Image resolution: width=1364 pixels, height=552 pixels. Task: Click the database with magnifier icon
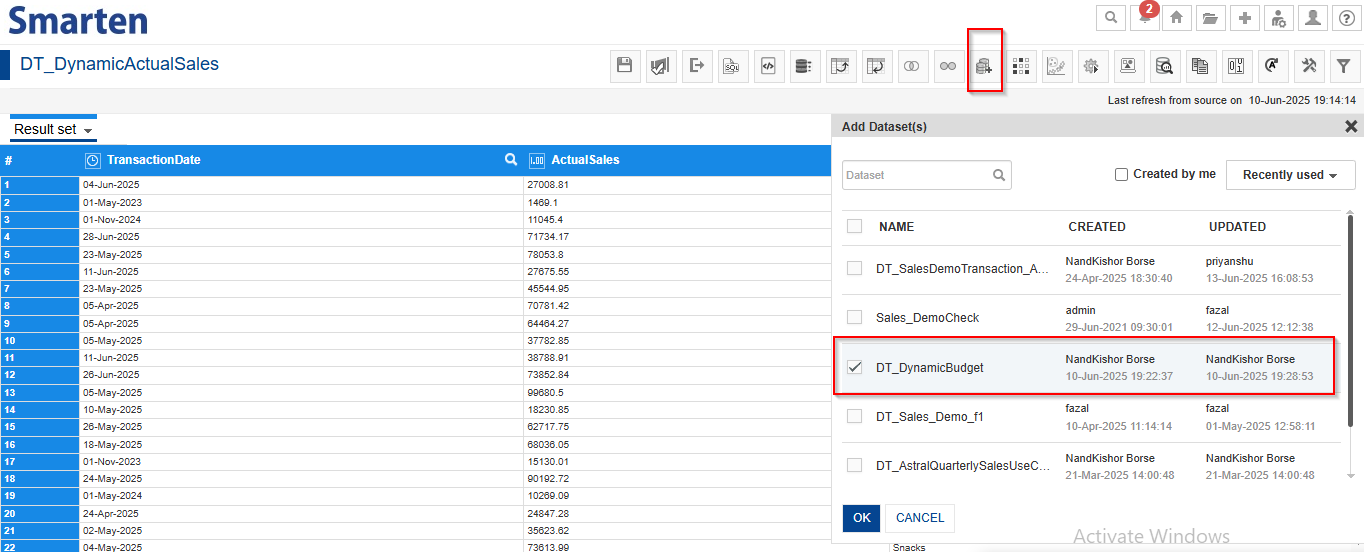1164,66
